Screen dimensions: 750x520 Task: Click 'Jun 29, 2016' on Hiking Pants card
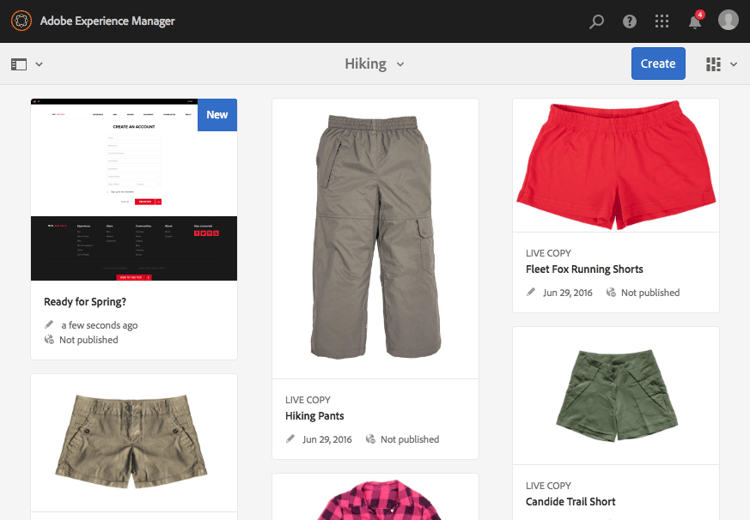327,440
